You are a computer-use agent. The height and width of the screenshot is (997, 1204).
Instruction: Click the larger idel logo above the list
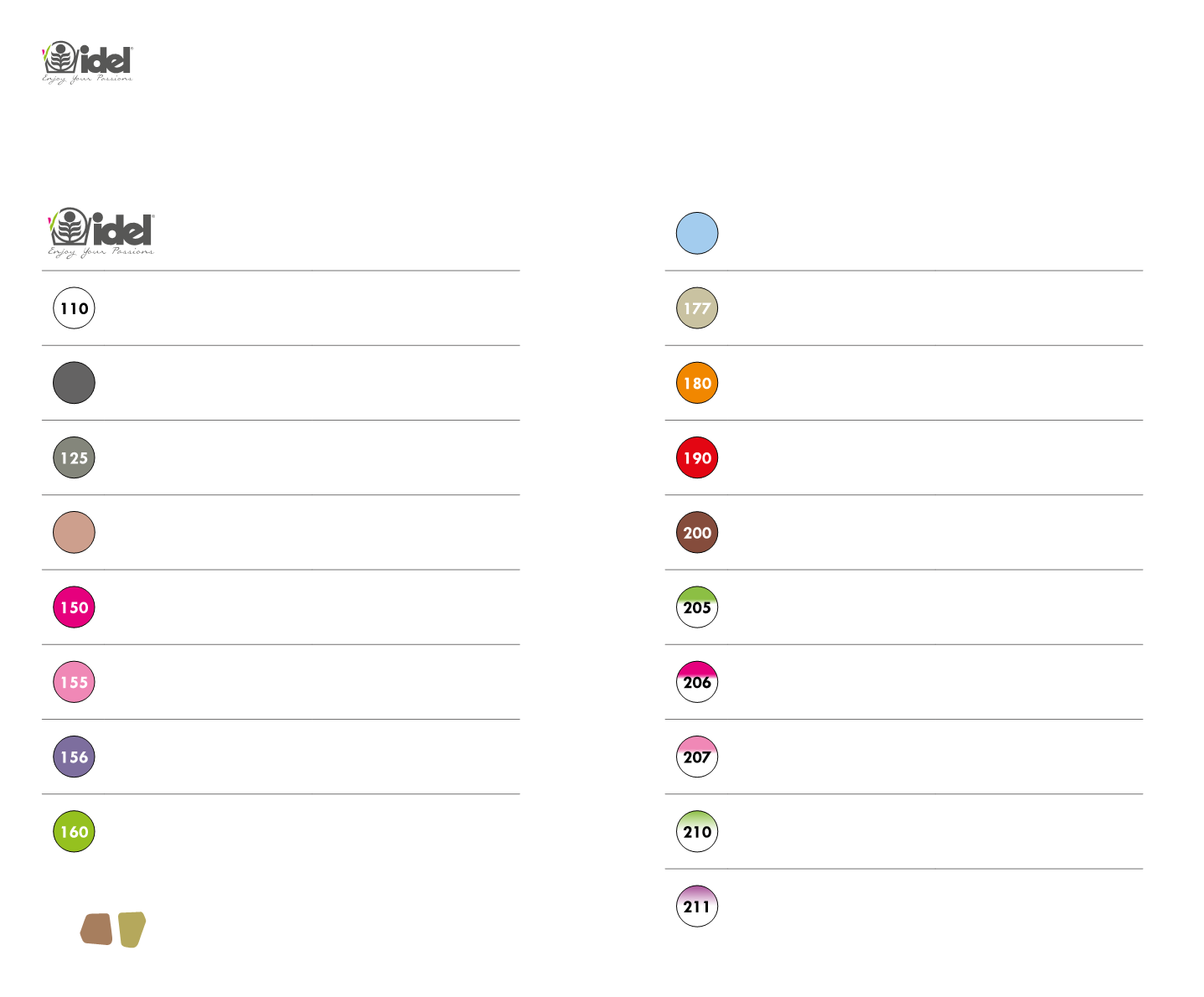point(101,232)
